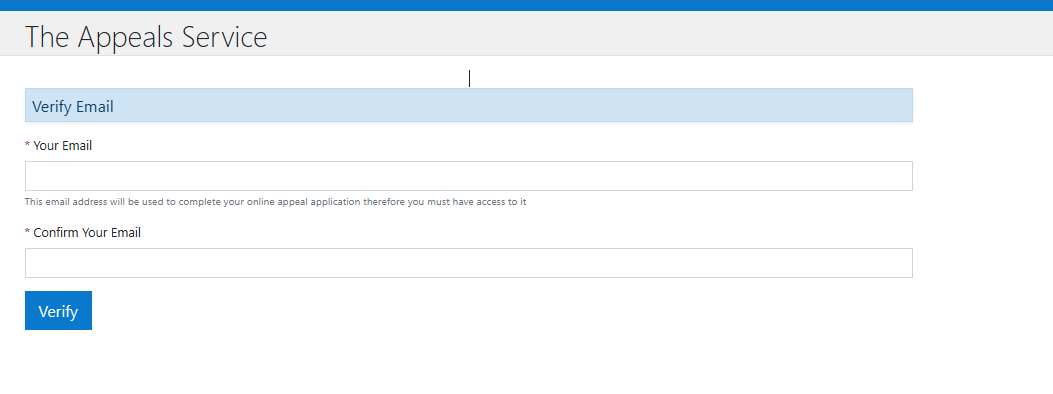Click the Your Email input field
Viewport: 1053px width, 394px height.
469,176
